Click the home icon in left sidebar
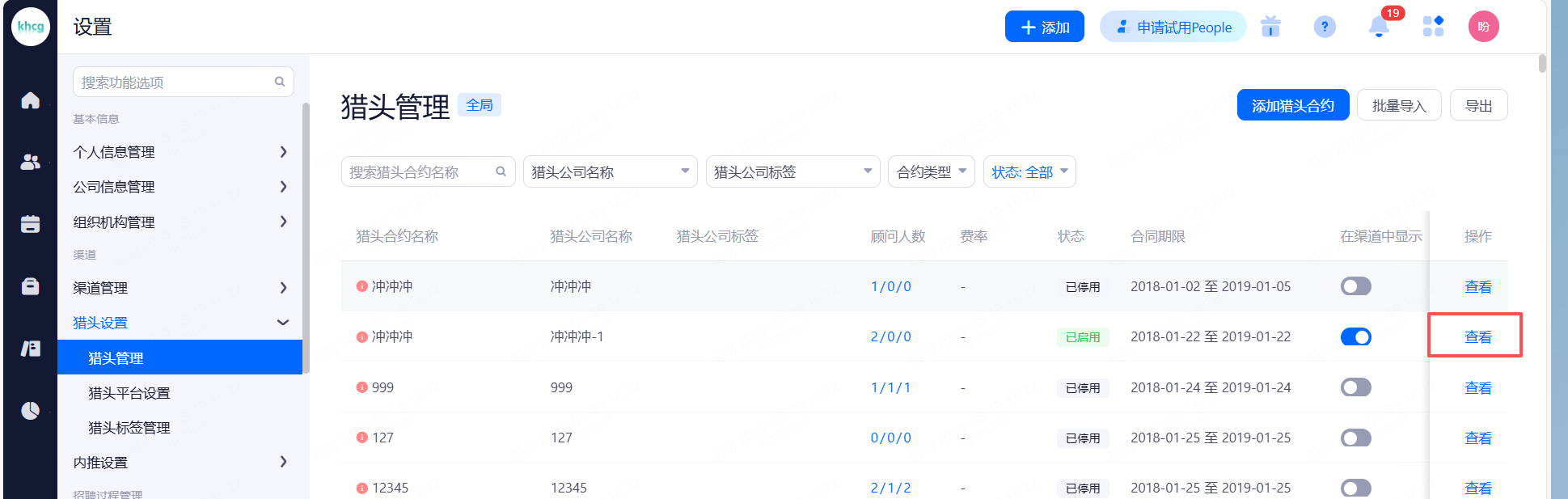 point(30,100)
